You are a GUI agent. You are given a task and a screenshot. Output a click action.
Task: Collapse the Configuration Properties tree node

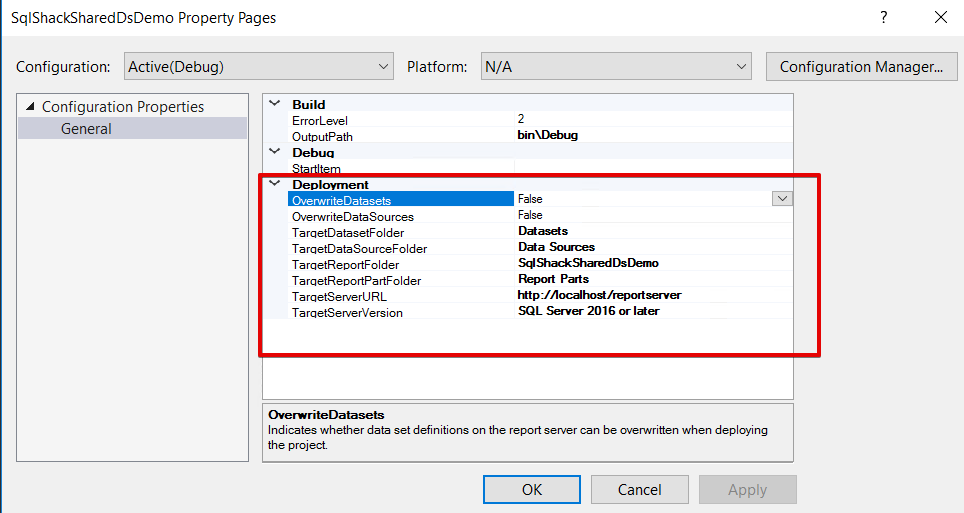click(30, 107)
